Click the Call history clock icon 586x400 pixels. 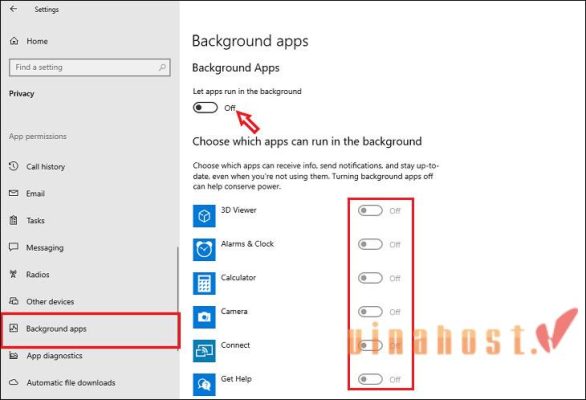13,166
